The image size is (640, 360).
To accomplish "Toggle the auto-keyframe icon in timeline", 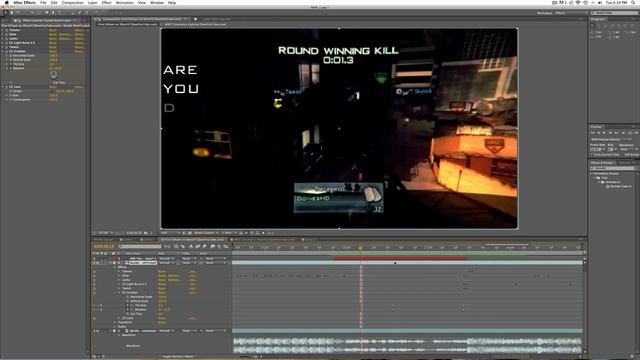I will [219, 247].
